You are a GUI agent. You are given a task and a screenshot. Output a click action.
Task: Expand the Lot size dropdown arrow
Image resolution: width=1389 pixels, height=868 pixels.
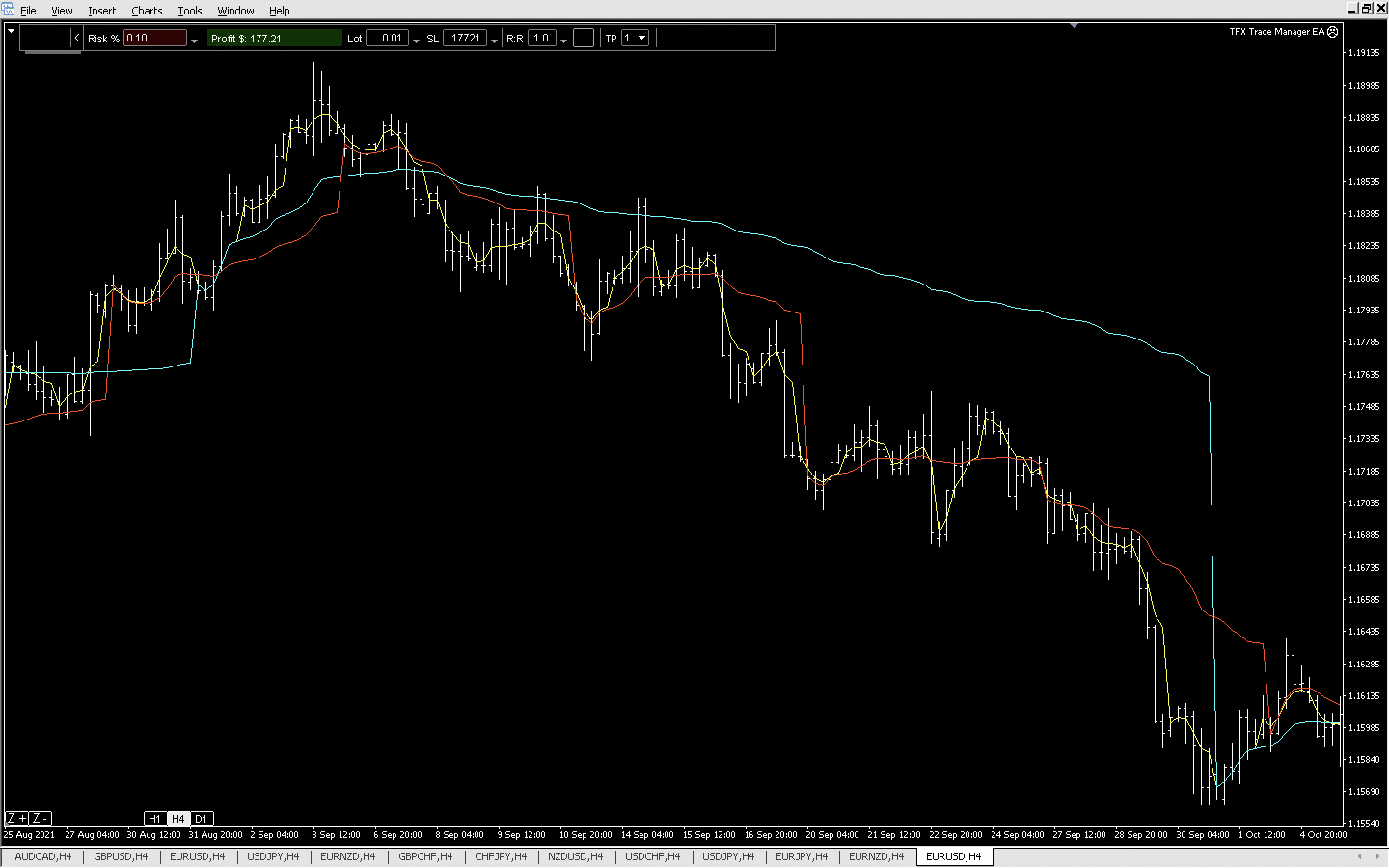(x=416, y=41)
